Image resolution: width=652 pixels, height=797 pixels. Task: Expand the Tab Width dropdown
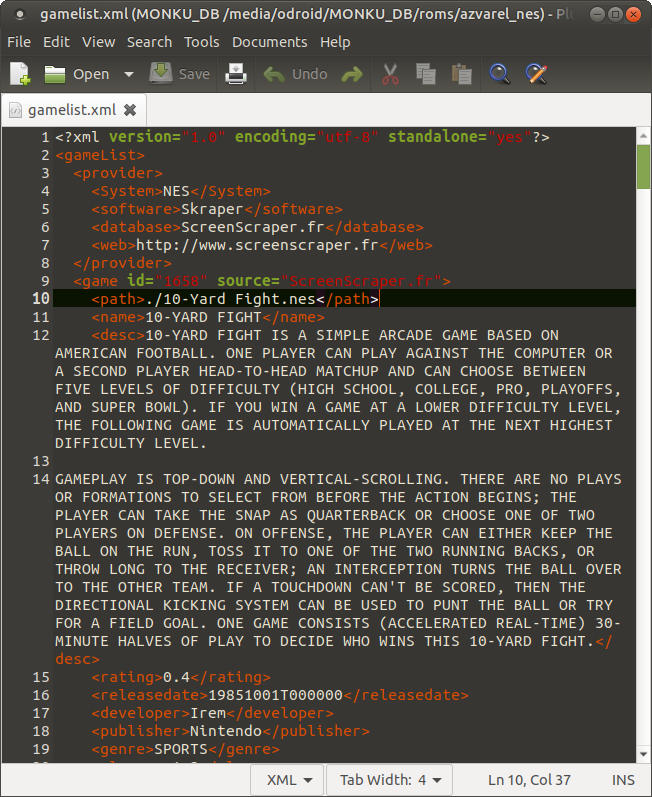392,780
